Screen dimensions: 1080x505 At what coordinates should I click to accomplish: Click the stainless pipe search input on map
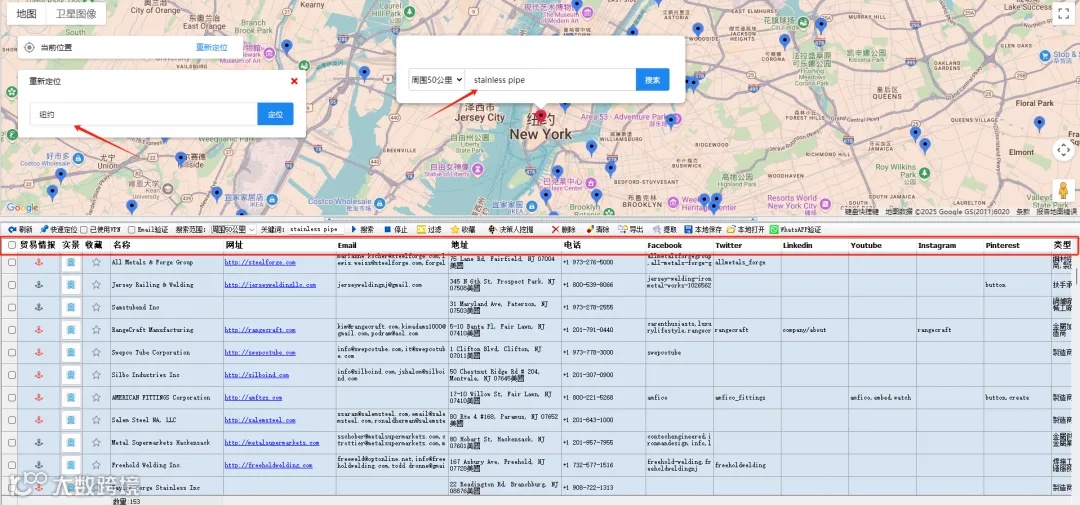coord(550,80)
